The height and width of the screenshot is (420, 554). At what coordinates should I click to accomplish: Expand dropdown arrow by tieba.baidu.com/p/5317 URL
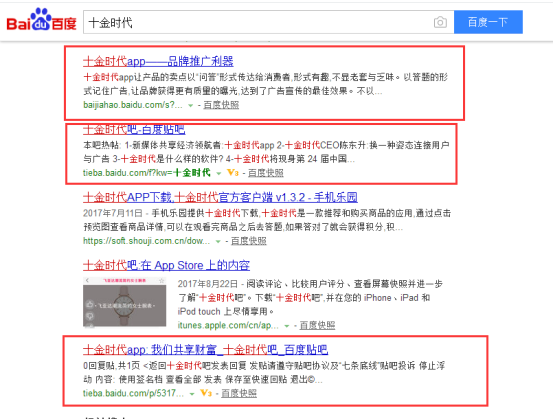pyautogui.click(x=192, y=394)
